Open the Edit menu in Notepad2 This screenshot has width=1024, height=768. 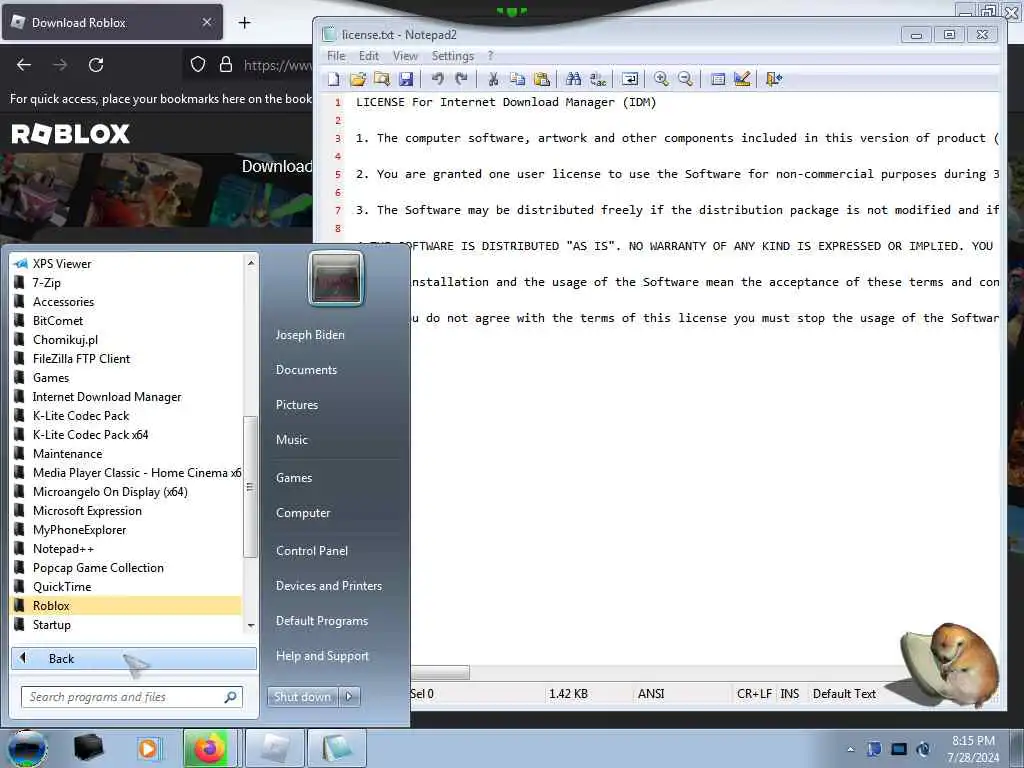[x=368, y=56]
